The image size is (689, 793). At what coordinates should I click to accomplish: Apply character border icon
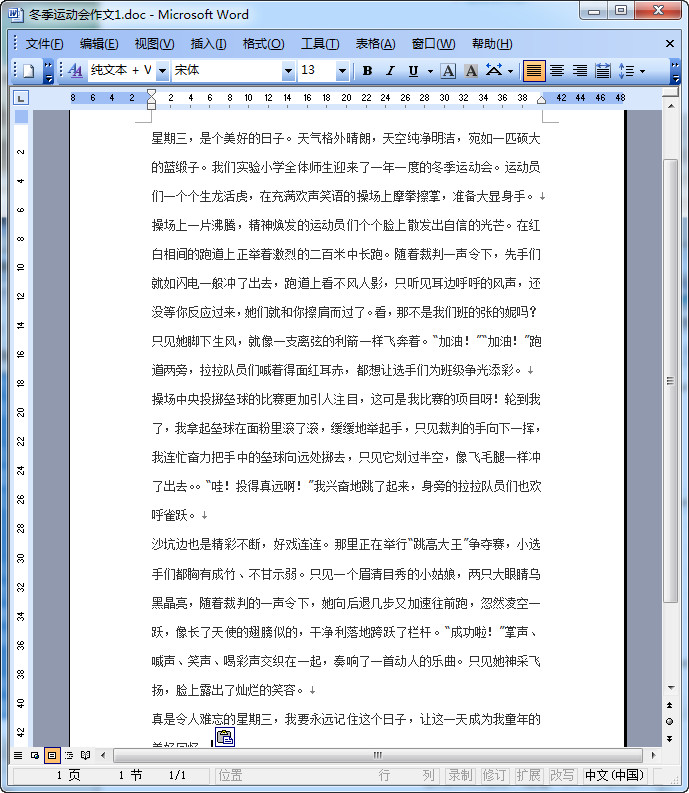point(448,71)
